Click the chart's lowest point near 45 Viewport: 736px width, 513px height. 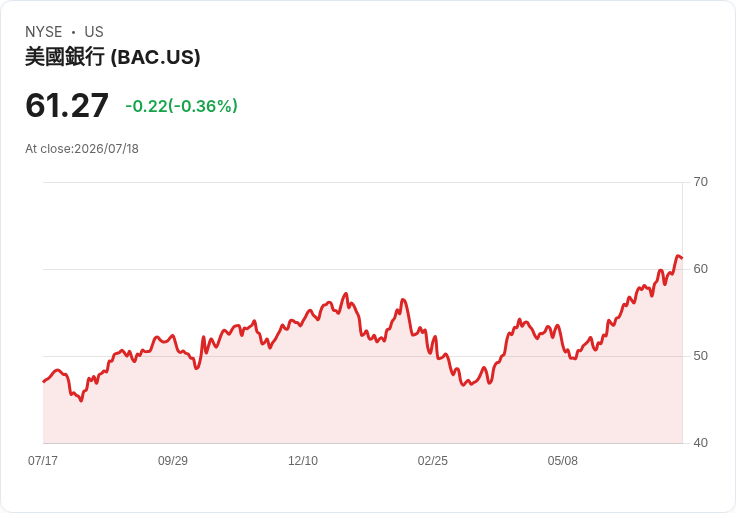81,400
